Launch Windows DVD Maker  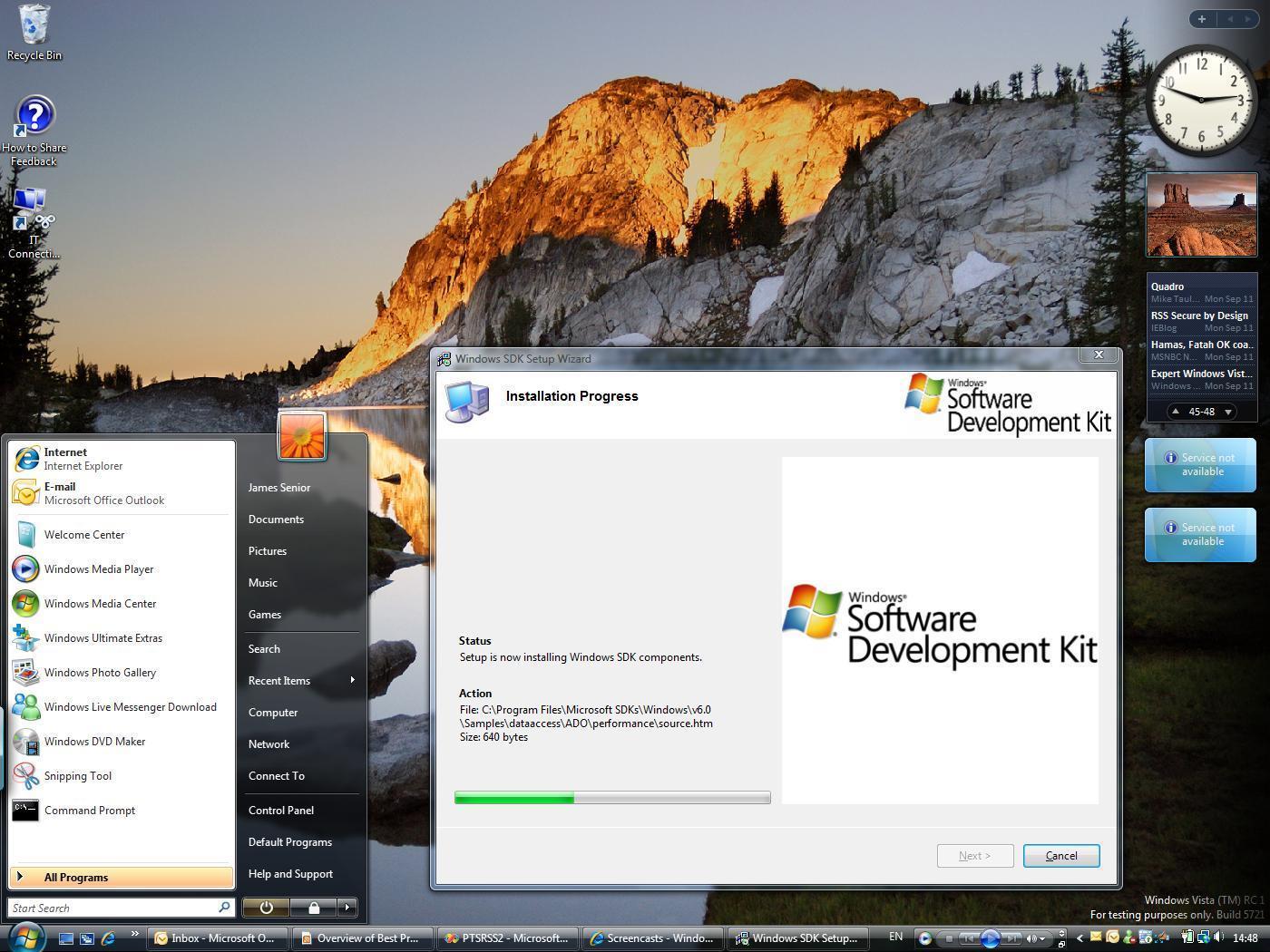pos(122,742)
